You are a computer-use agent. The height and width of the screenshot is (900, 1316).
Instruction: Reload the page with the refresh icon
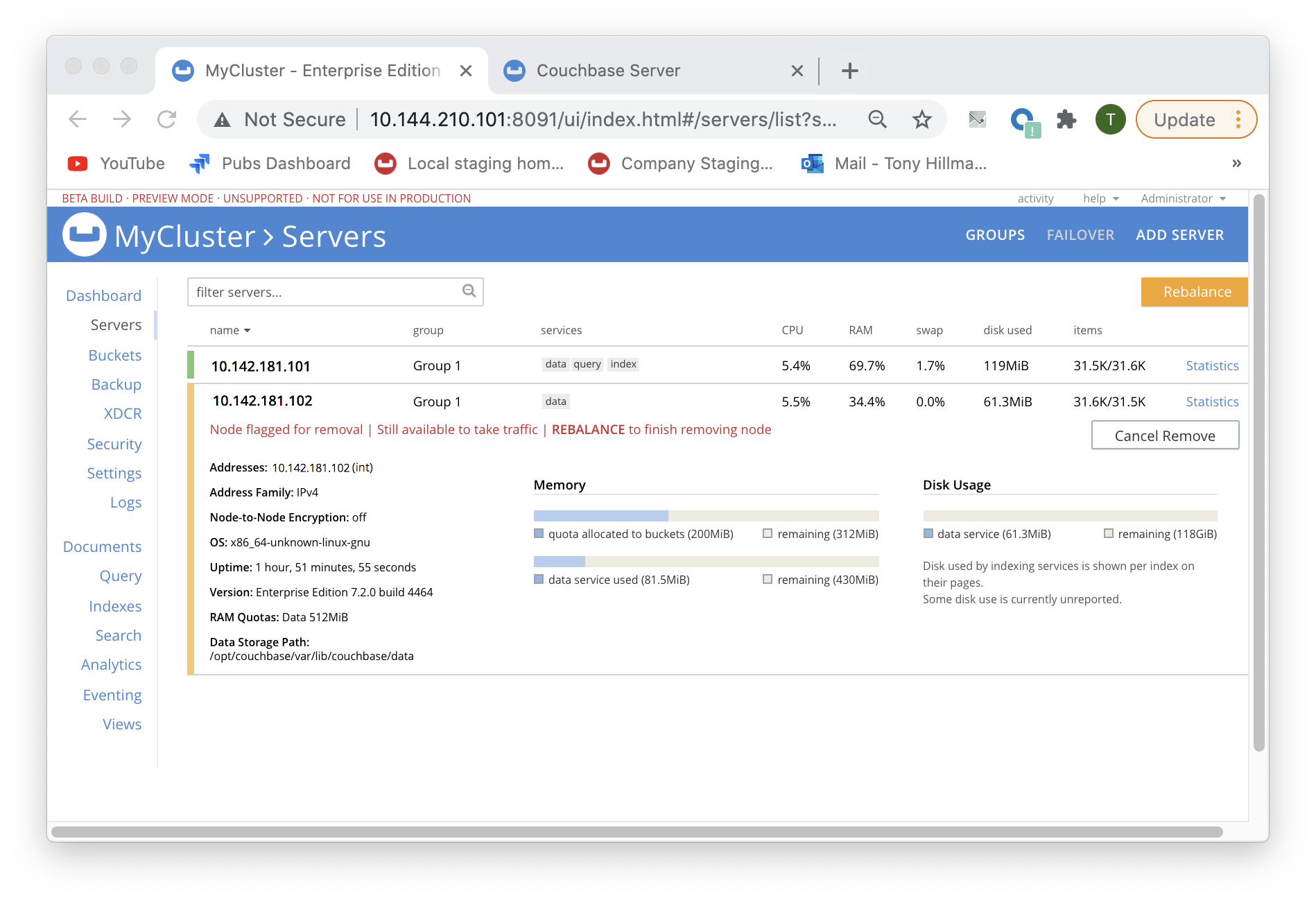tap(166, 120)
